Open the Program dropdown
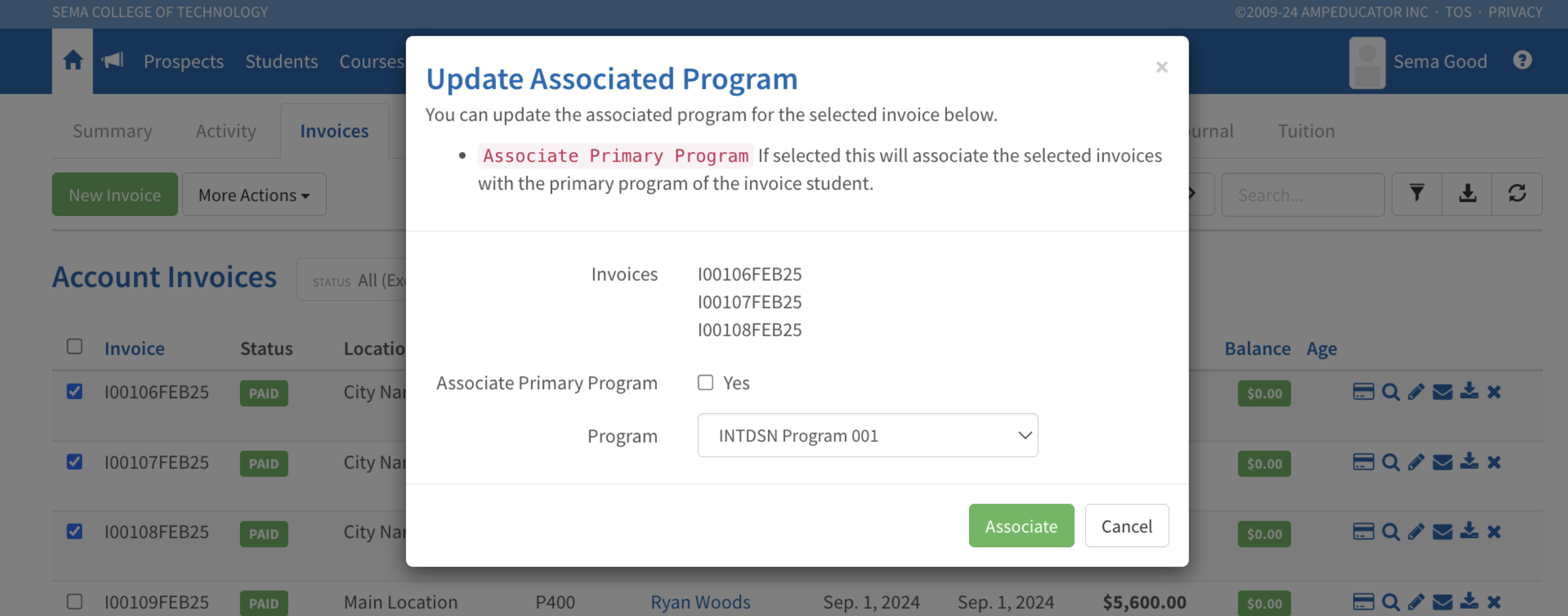The image size is (1568, 616). click(868, 436)
